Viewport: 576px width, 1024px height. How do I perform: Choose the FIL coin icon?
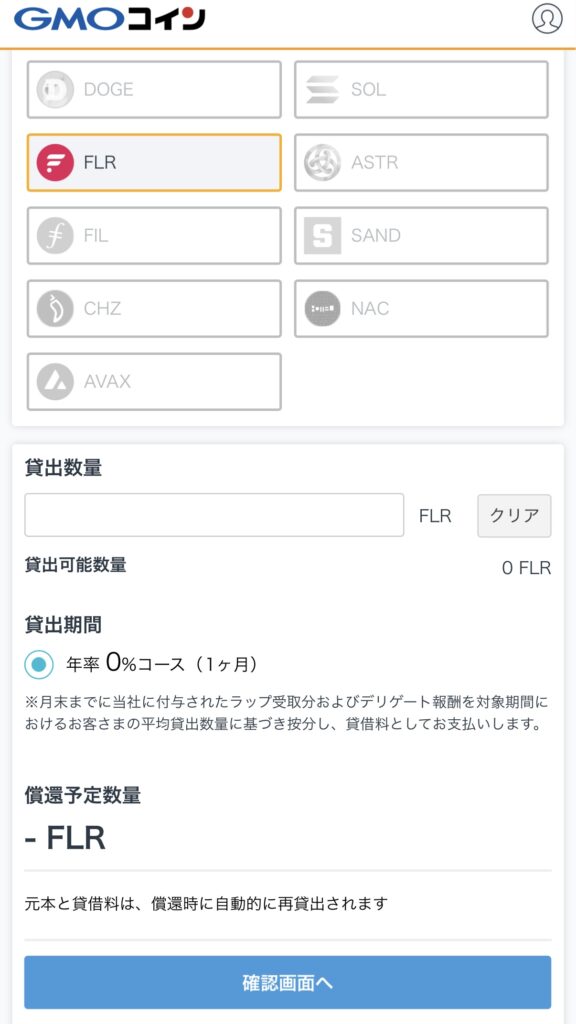[x=55, y=236]
